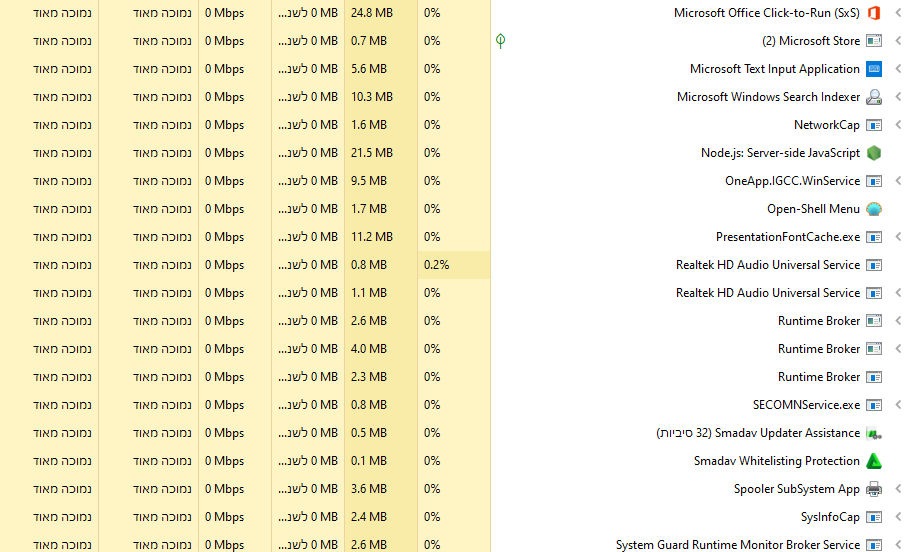Image resolution: width=910 pixels, height=552 pixels.
Task: Click the Microsoft Office Click-to-Run icon
Action: click(x=873, y=13)
